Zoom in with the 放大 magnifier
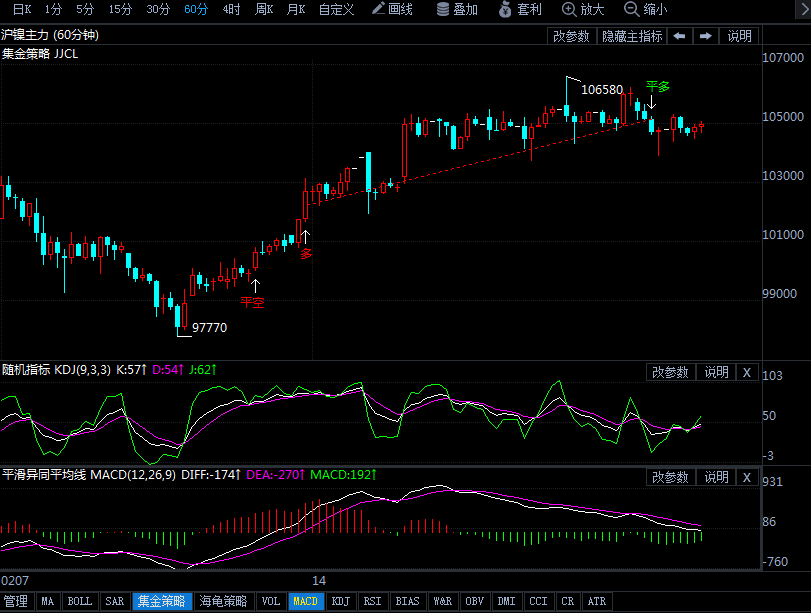The height and width of the screenshot is (613, 811). click(583, 9)
